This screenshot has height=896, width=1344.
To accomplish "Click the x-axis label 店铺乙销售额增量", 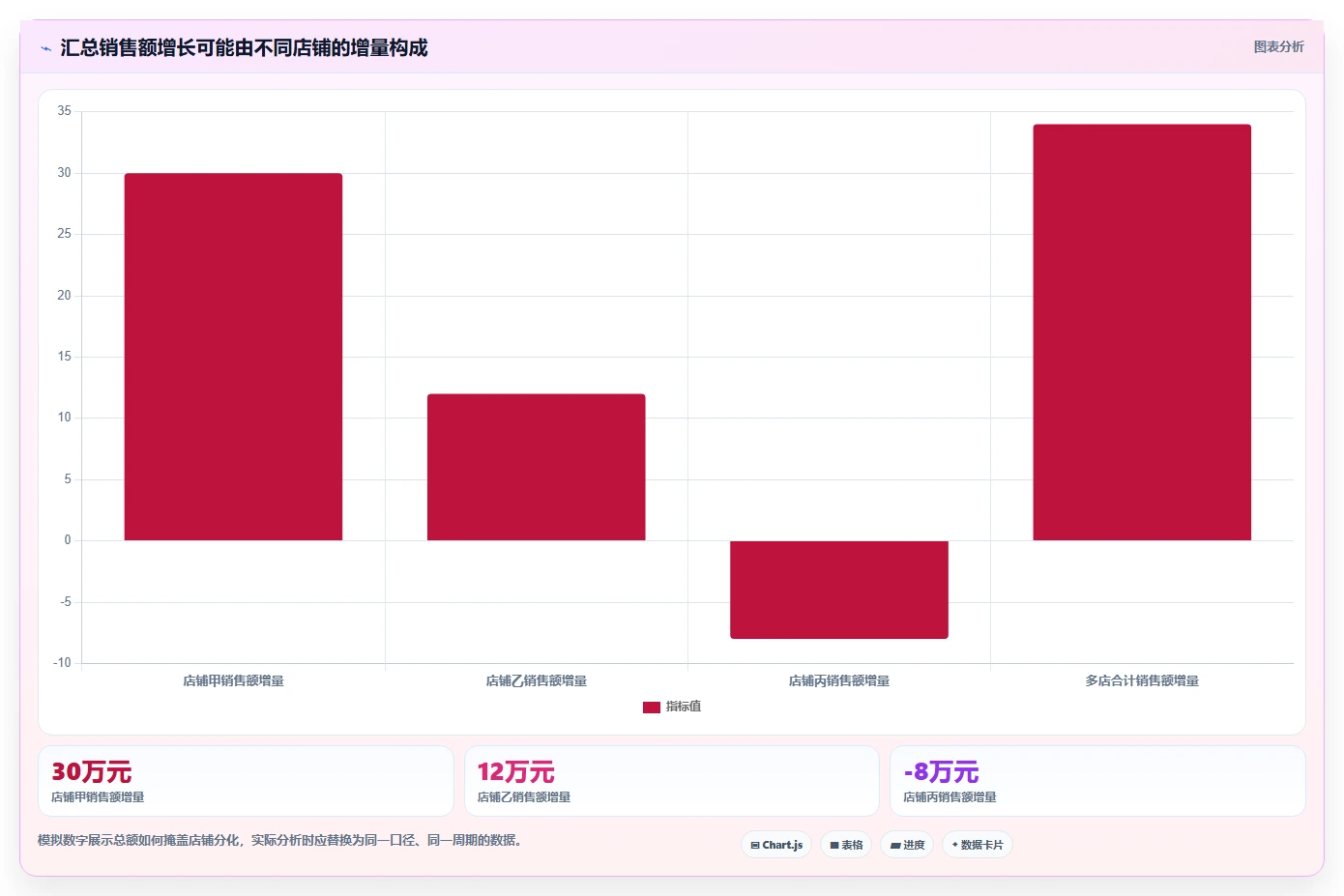I will point(536,680).
